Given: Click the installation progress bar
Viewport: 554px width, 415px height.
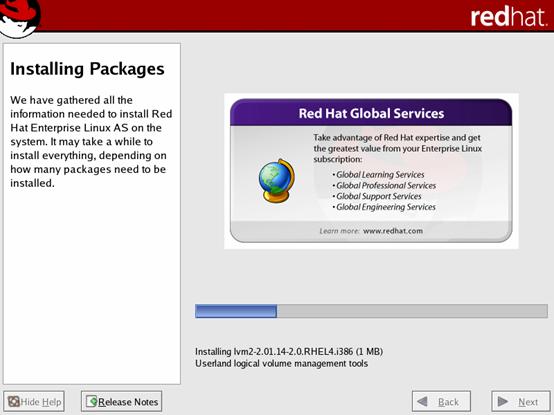Looking at the screenshot, I should point(371,311).
